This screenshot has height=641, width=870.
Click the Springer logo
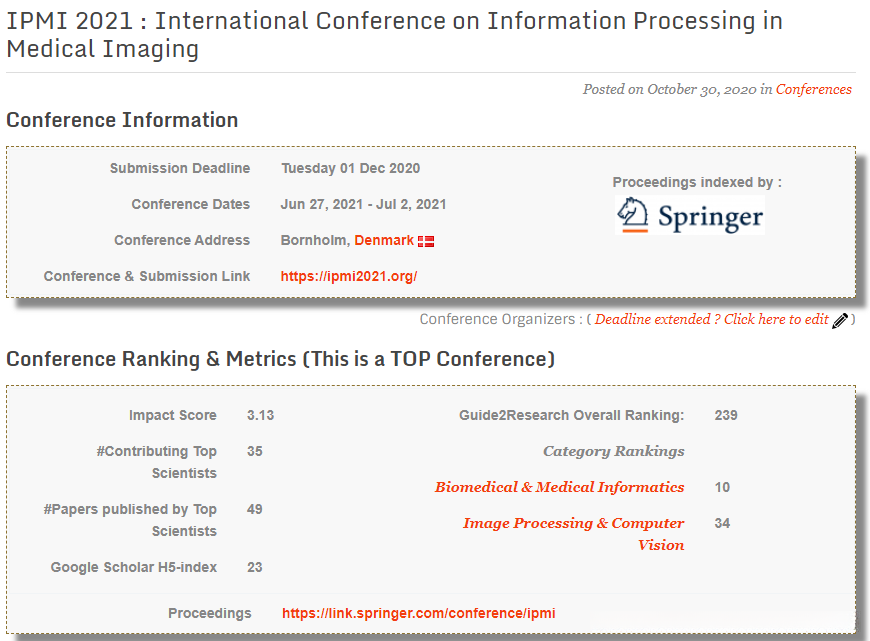pos(690,215)
